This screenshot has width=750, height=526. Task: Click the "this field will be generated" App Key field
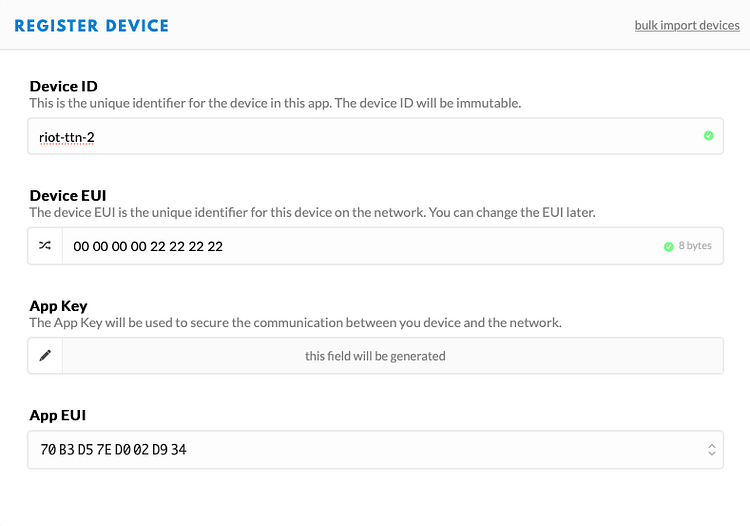tap(375, 356)
